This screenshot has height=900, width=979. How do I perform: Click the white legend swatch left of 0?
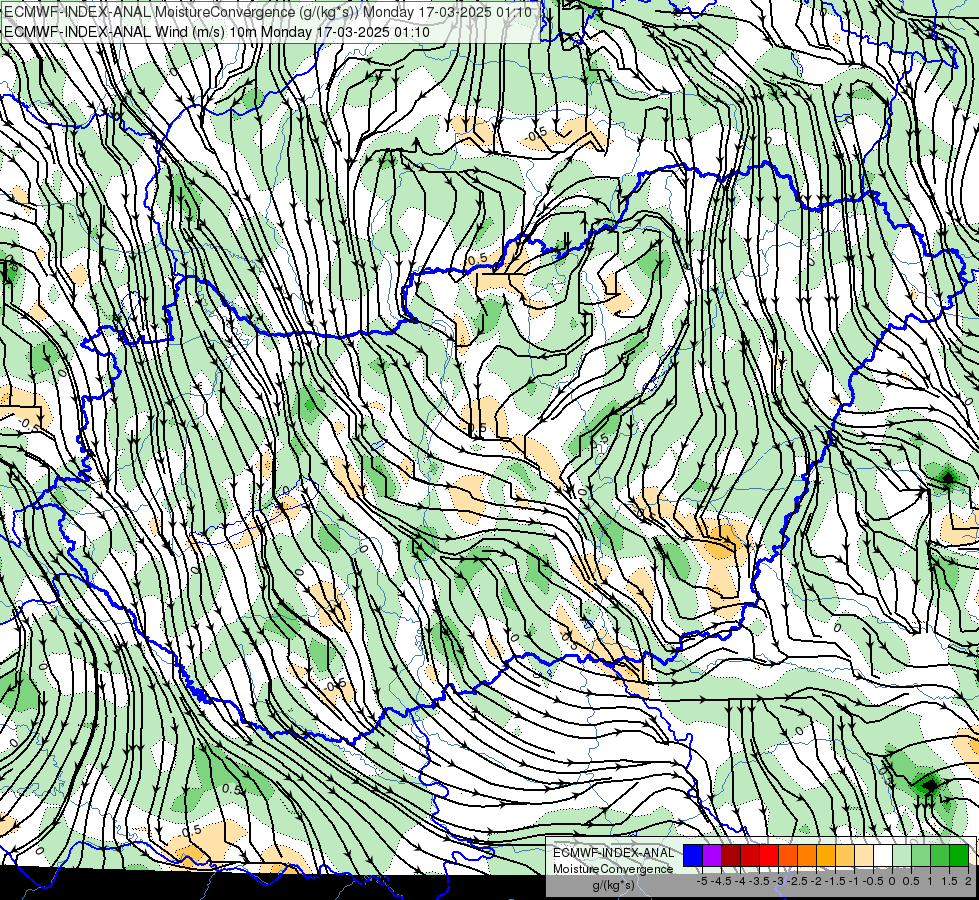click(883, 855)
